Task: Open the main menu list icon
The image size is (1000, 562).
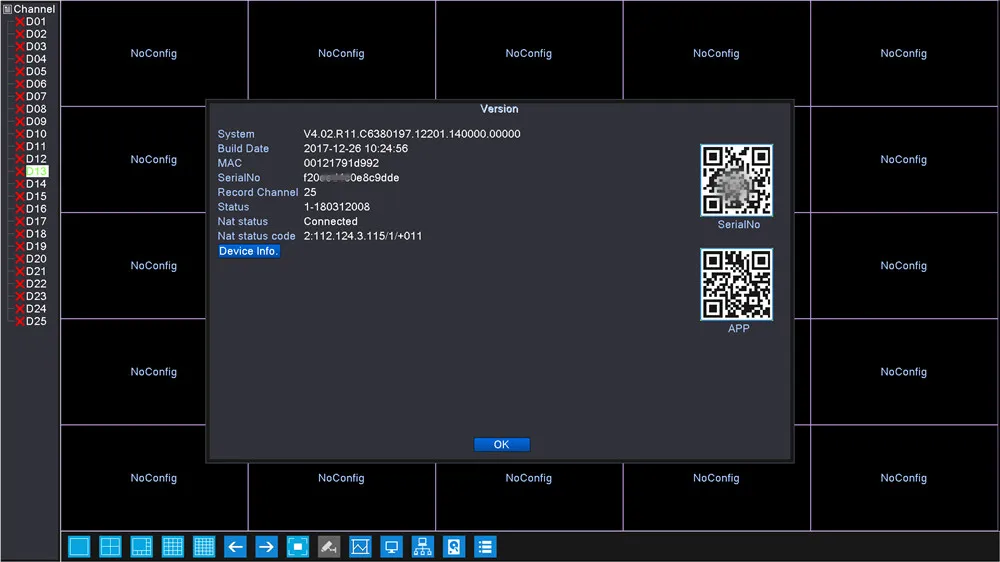Action: tap(485, 547)
